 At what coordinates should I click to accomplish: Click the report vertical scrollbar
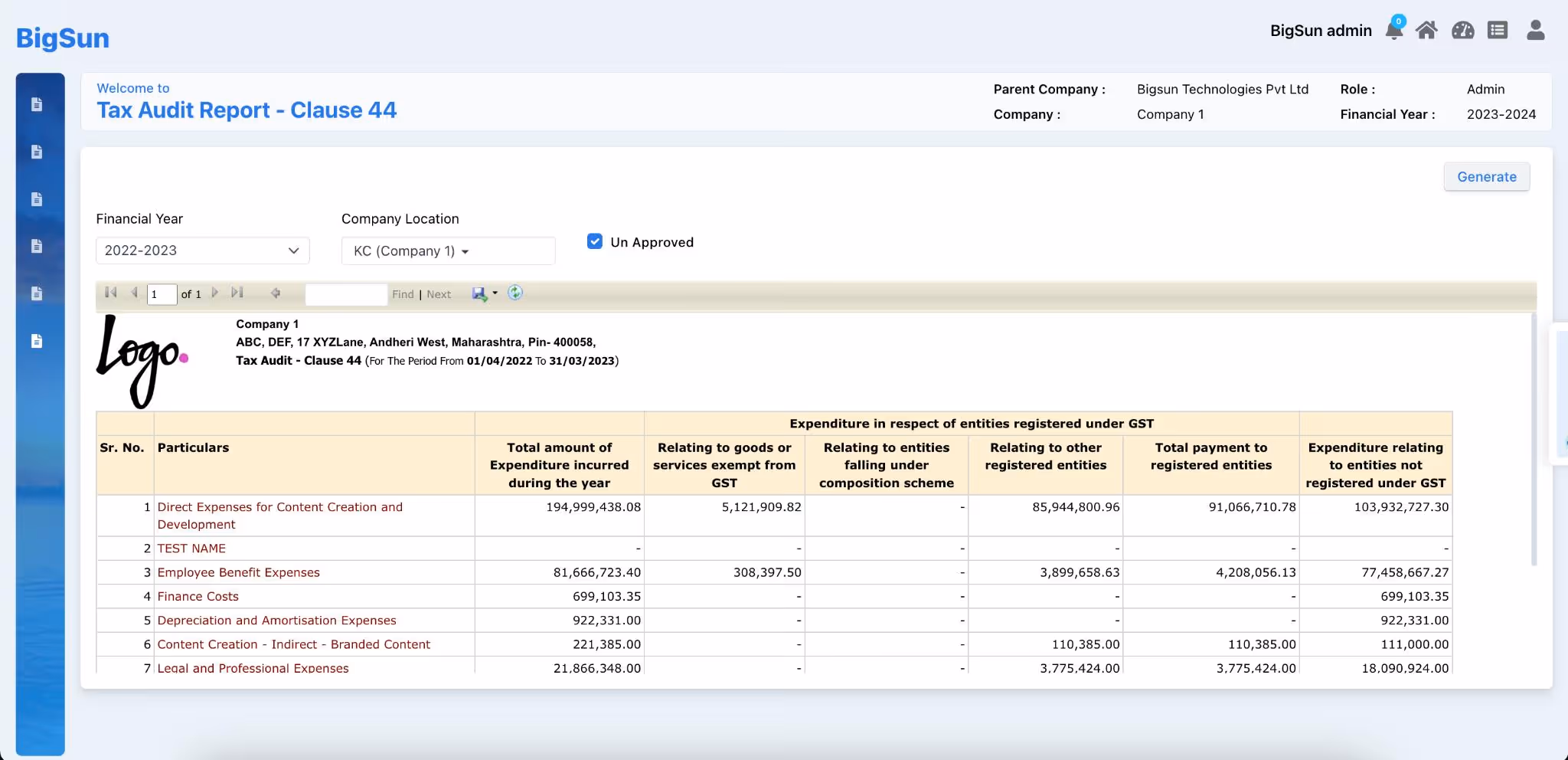pos(1533,441)
